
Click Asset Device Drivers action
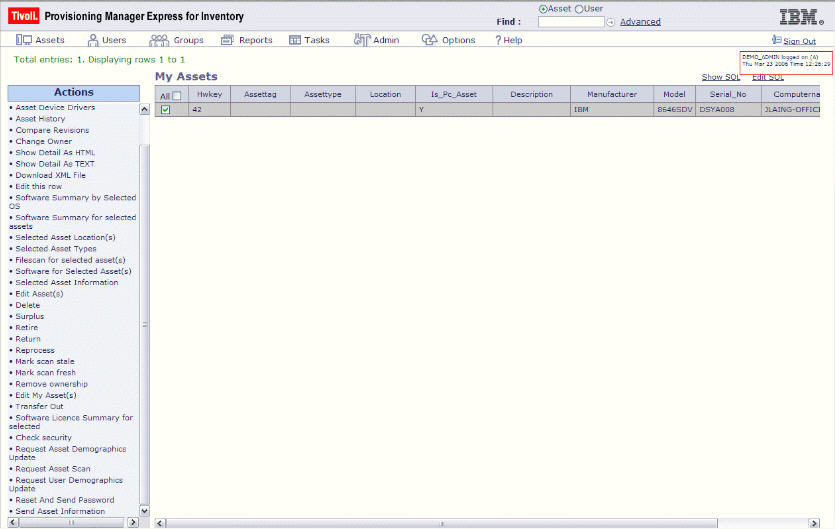[55, 107]
